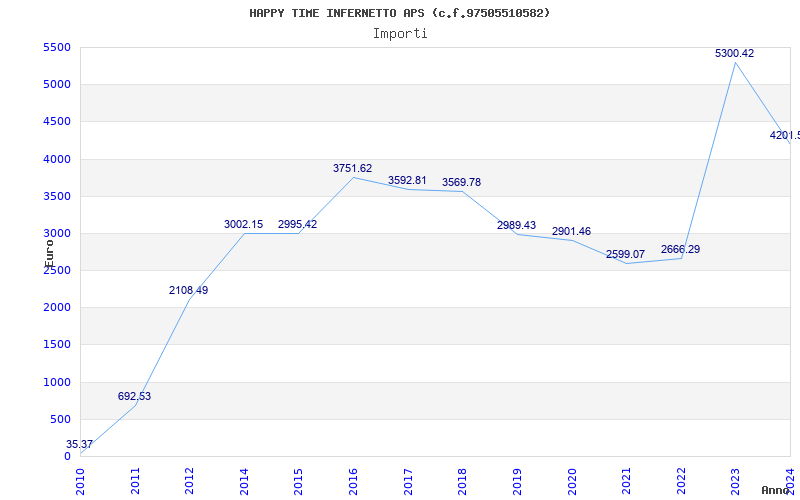Click the Euro y-axis title

[49, 254]
